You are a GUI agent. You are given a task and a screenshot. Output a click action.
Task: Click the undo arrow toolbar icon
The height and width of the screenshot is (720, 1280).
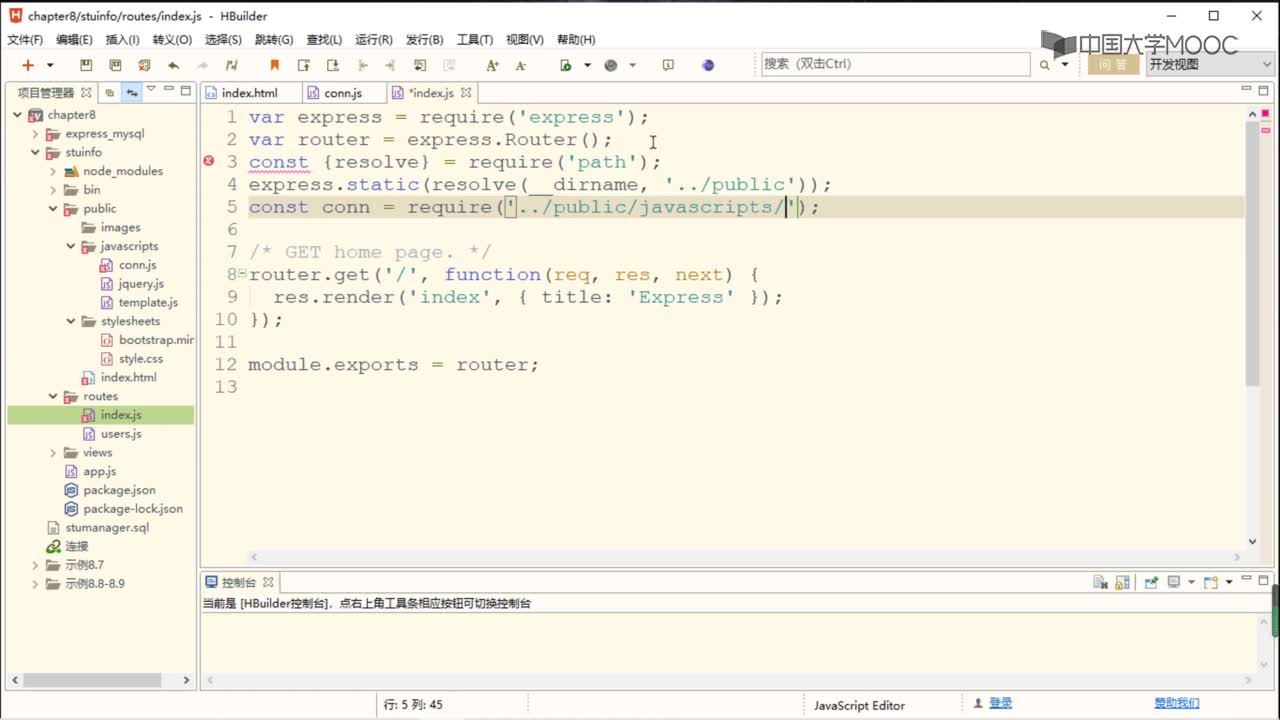pos(174,65)
